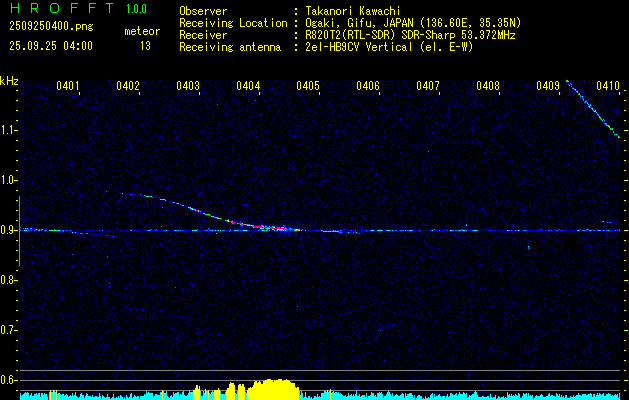
Task: Click the kHz axis unit label
Action: point(9,80)
